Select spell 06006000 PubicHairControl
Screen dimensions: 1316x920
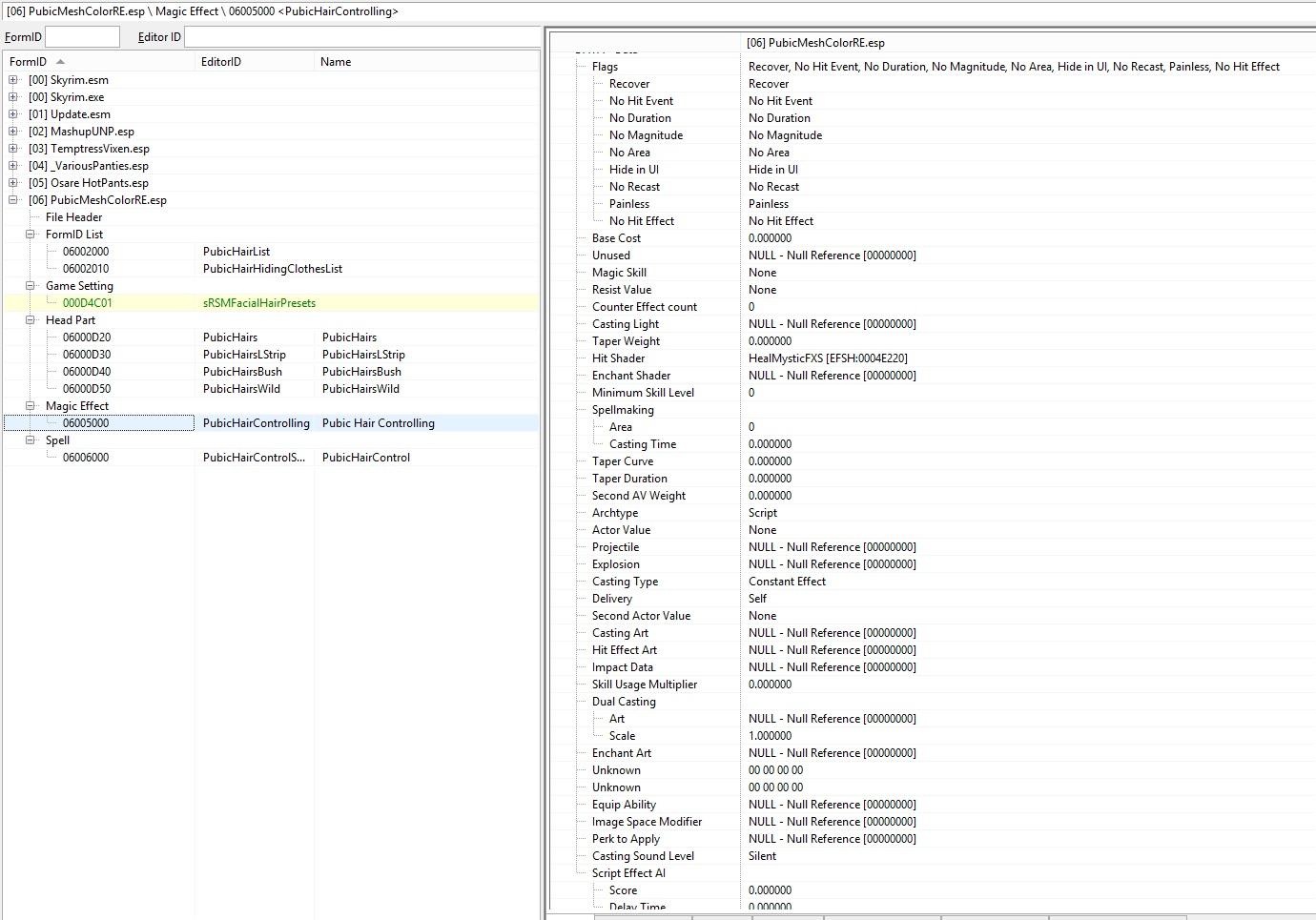(x=271, y=458)
